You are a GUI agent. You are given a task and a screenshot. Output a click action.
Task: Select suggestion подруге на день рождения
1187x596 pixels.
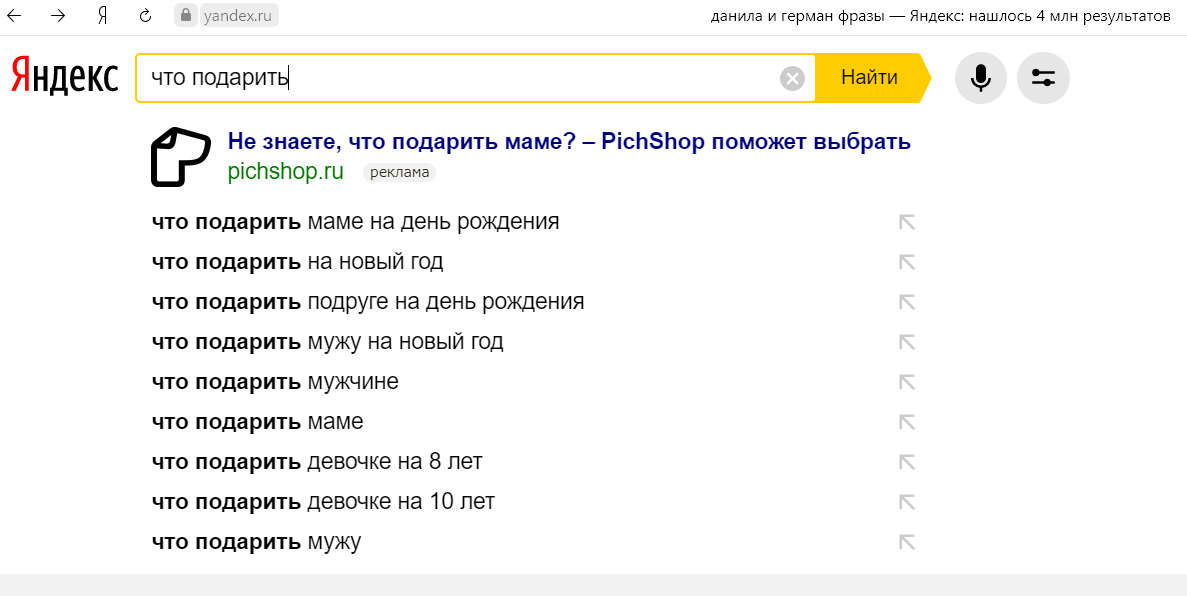[x=367, y=302]
